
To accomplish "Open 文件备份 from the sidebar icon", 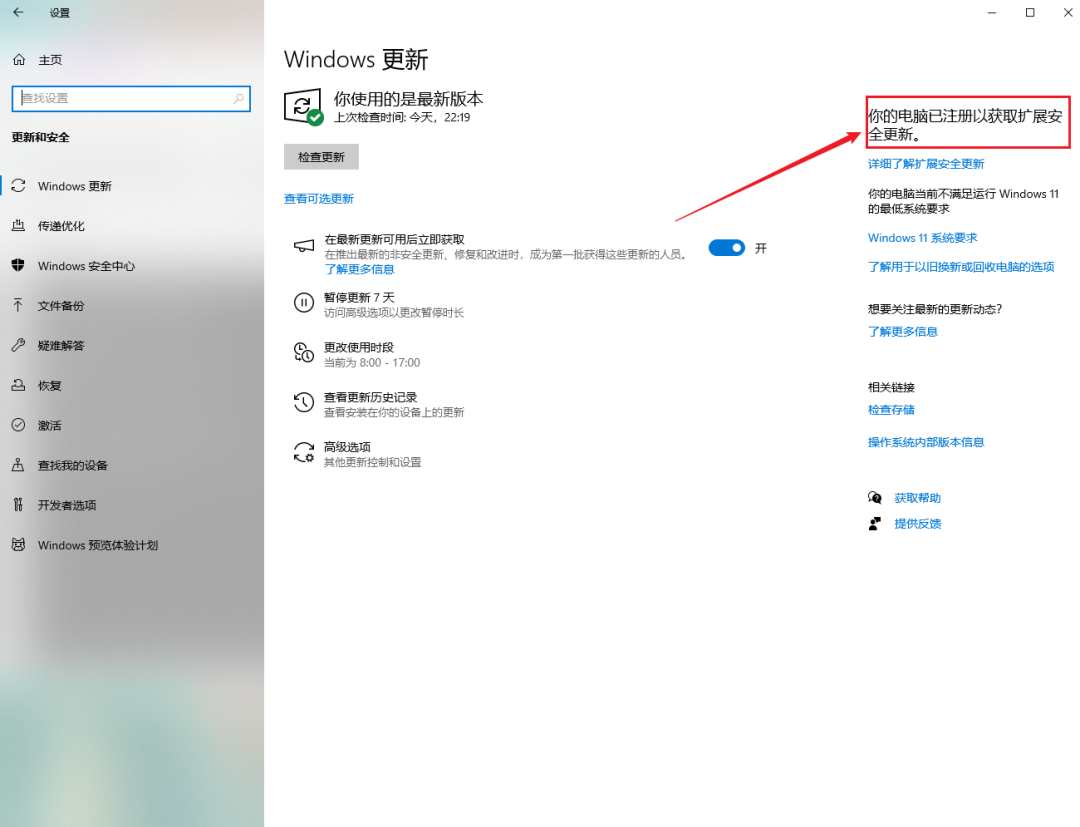I will click(20, 306).
